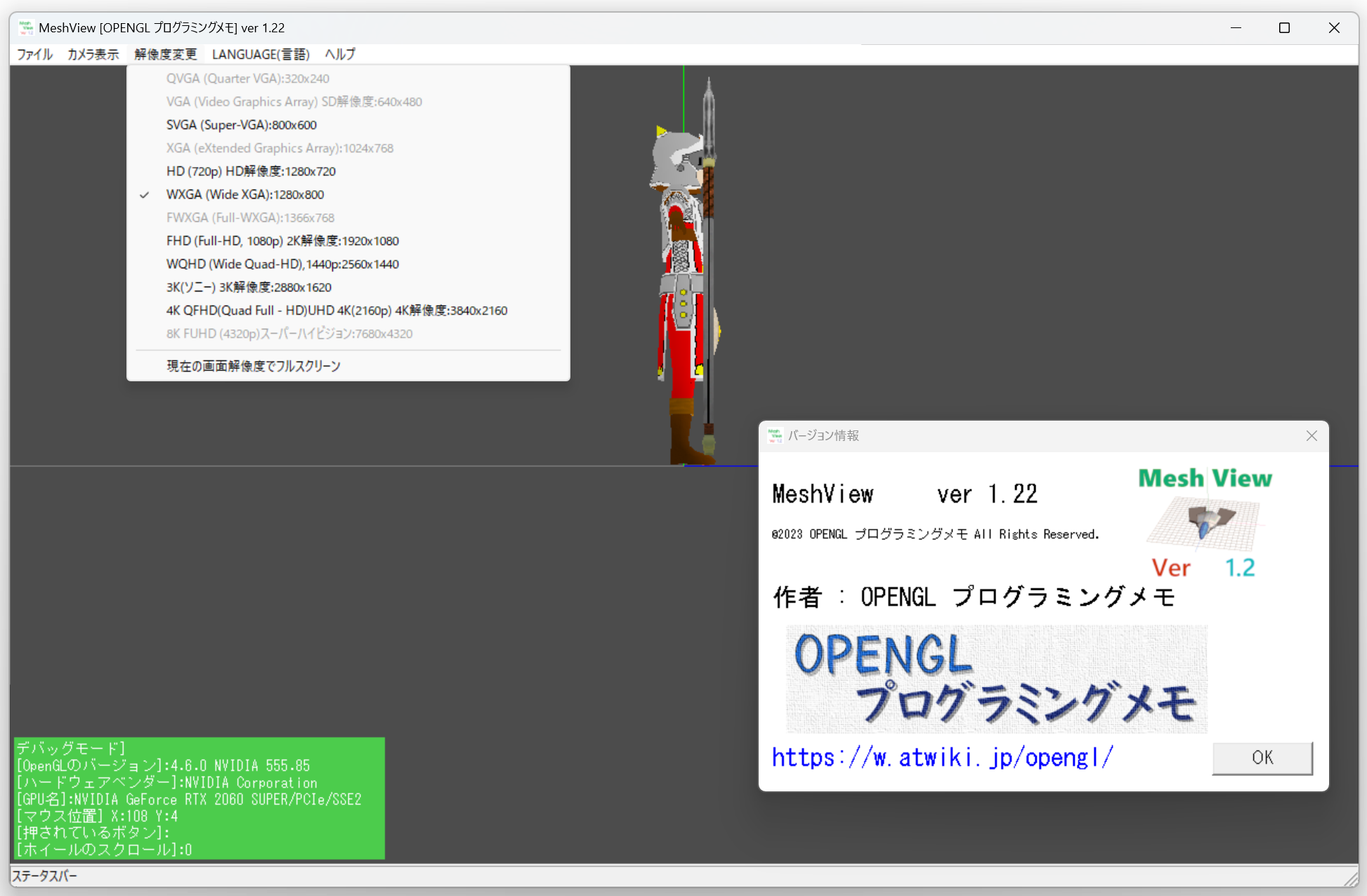Select checked WXGA 1280x800 resolution
This screenshot has height=896, width=1367.
[x=244, y=195]
